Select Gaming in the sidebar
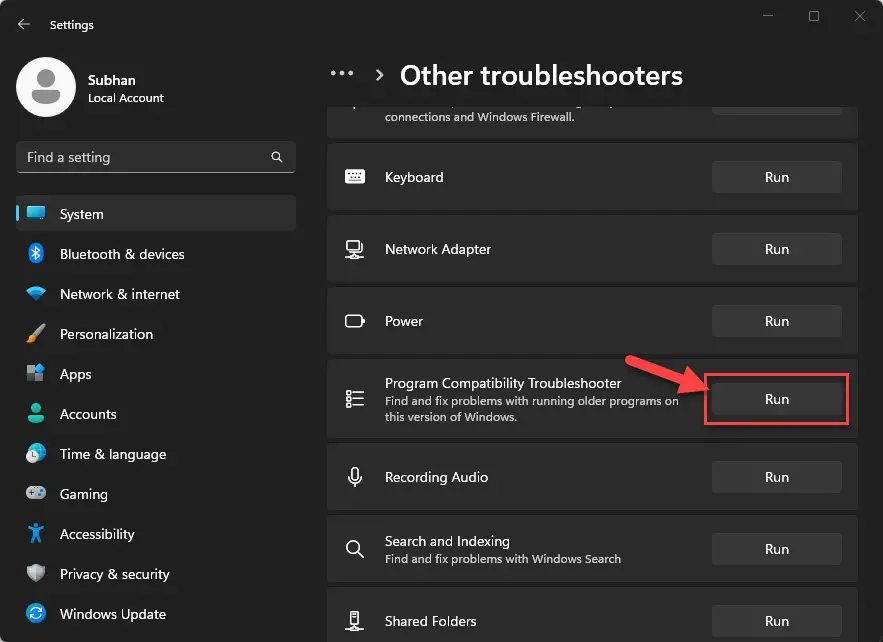The width and height of the screenshot is (883, 642). pos(156,493)
